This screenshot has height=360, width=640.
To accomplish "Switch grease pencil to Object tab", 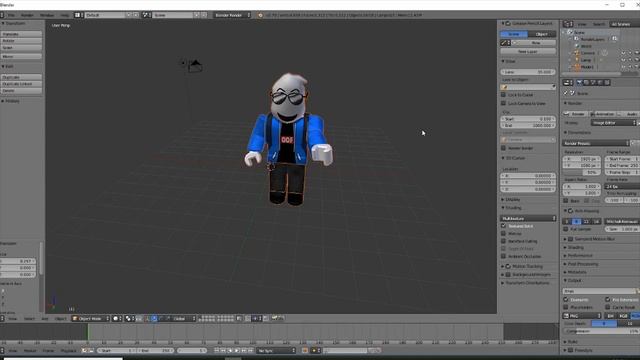I will click(542, 34).
